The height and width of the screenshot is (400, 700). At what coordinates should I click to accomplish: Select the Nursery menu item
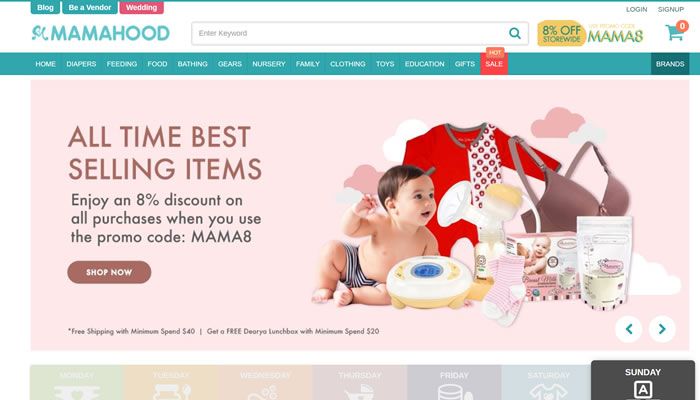pyautogui.click(x=269, y=64)
